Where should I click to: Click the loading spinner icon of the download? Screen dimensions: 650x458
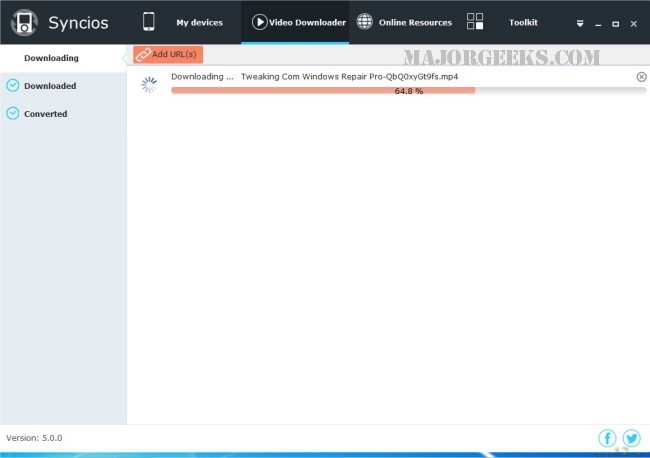click(x=149, y=85)
